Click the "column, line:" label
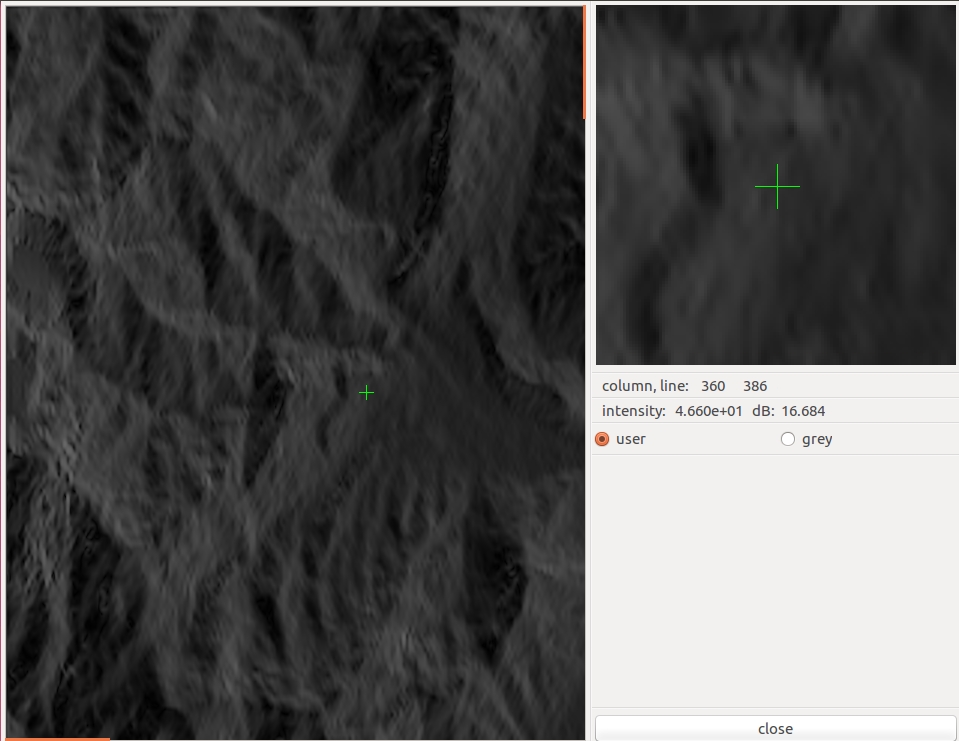Screen dimensions: 959x741 point(645,386)
